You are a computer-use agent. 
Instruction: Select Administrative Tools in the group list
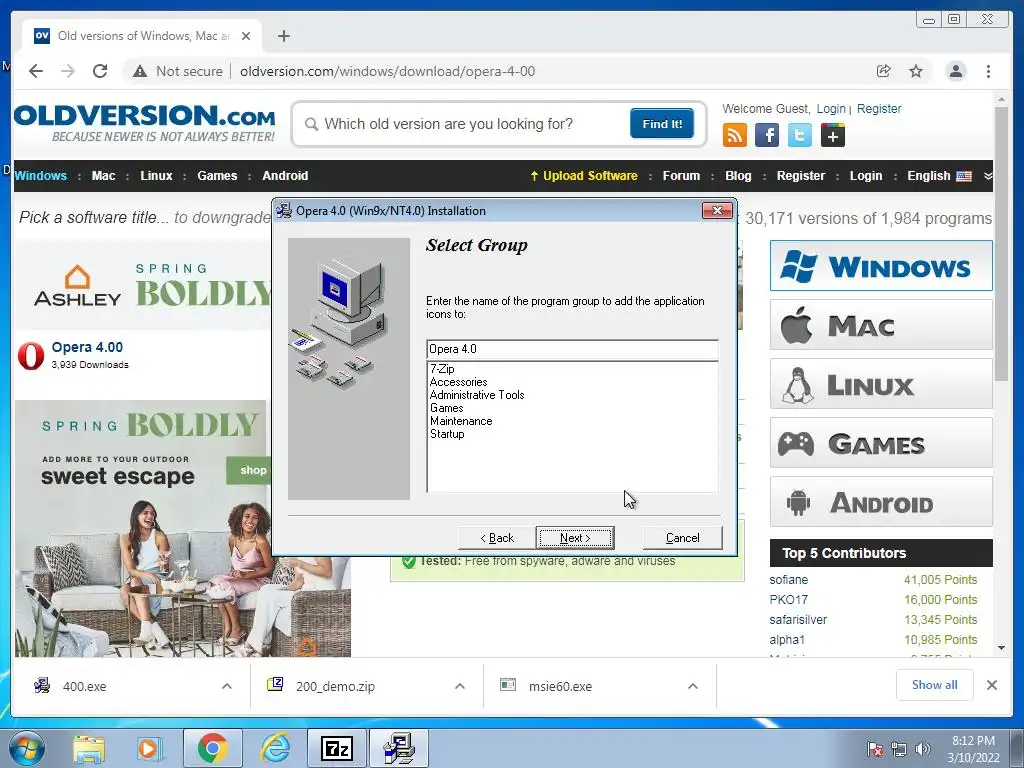point(477,395)
